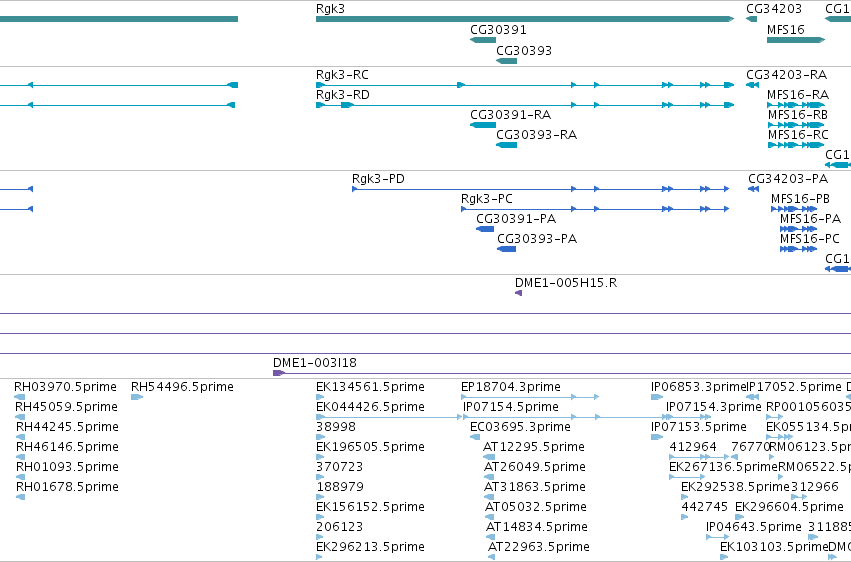Select the CG30393-RA transcript label
The width and height of the screenshot is (851, 562).
pos(536,135)
